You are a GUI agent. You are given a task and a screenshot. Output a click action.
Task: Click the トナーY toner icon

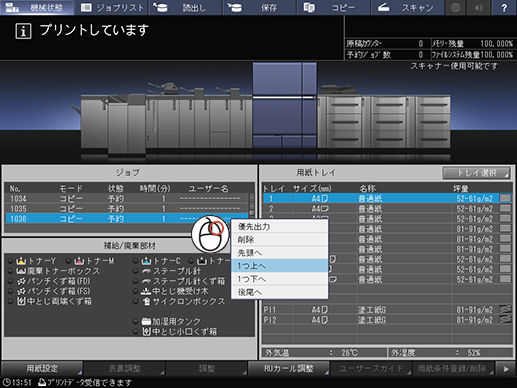point(21,260)
